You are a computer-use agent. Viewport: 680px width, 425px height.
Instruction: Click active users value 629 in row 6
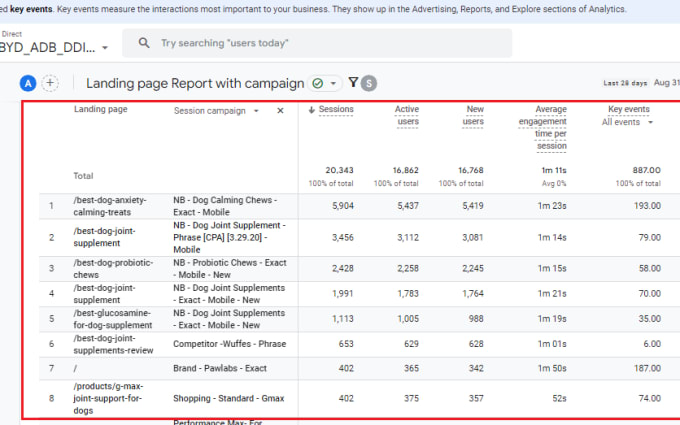(x=411, y=344)
